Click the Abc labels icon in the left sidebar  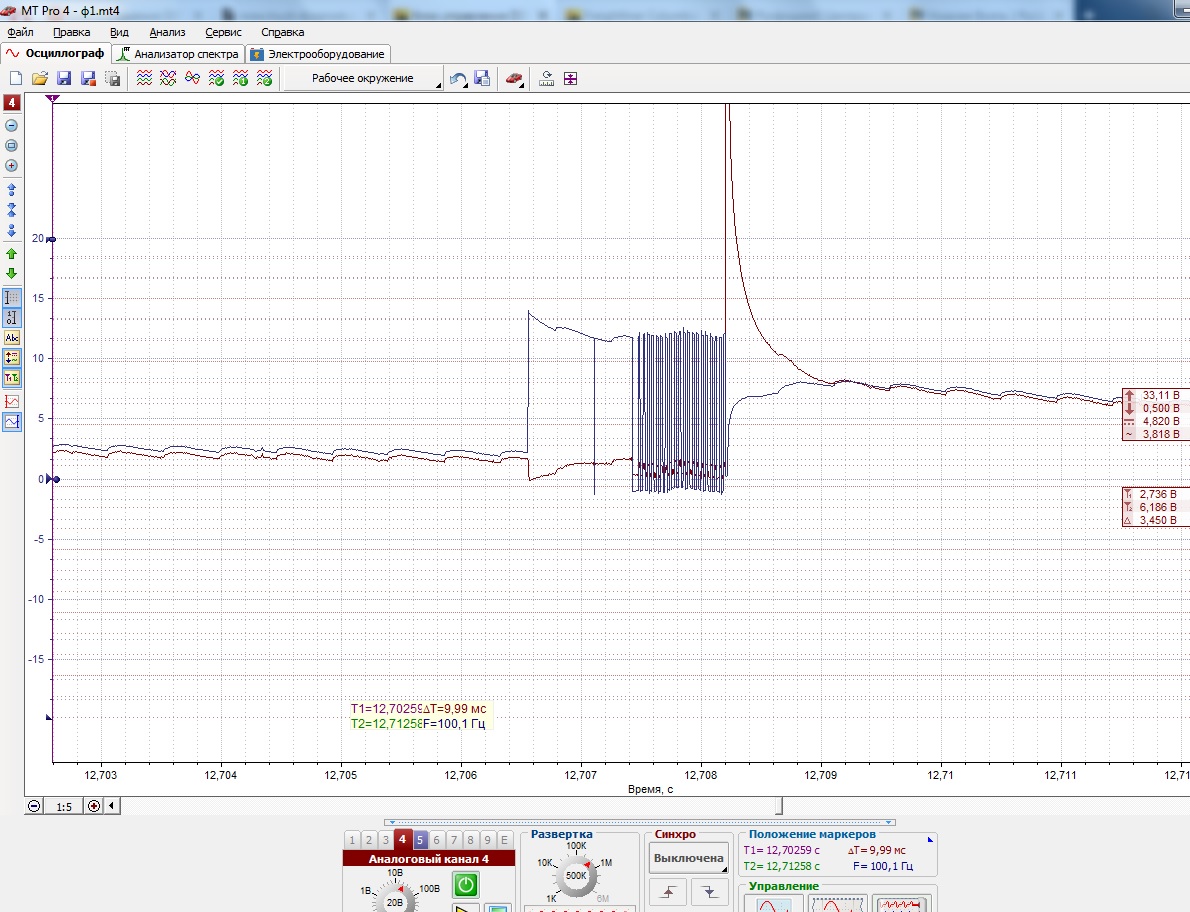12,338
